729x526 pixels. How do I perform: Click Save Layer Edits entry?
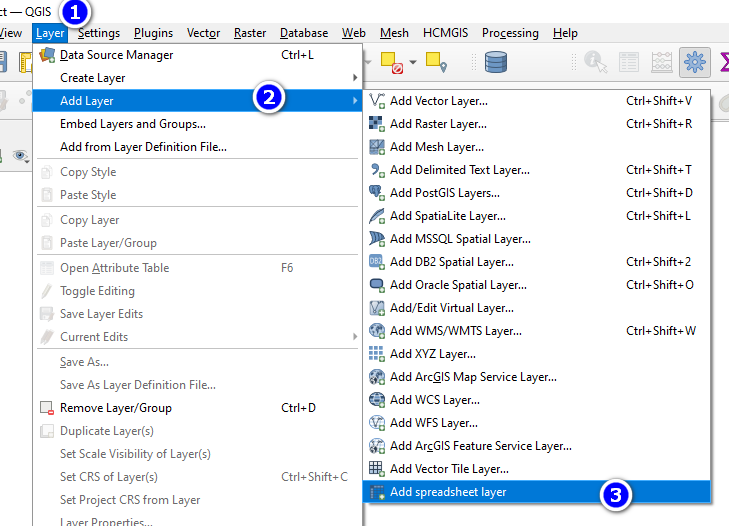(x=197, y=314)
